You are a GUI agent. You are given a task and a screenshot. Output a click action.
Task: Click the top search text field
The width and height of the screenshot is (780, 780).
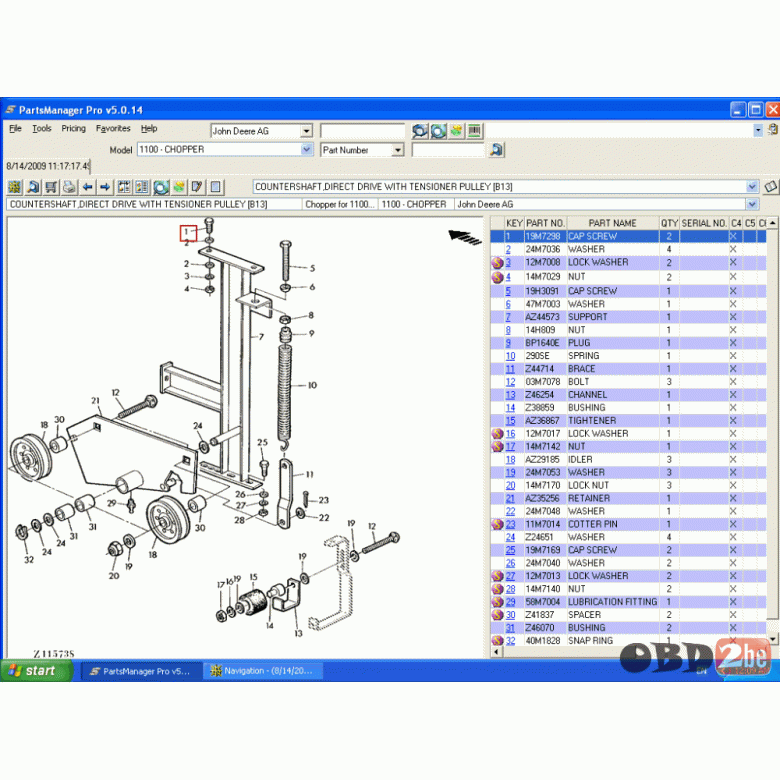pos(363,131)
